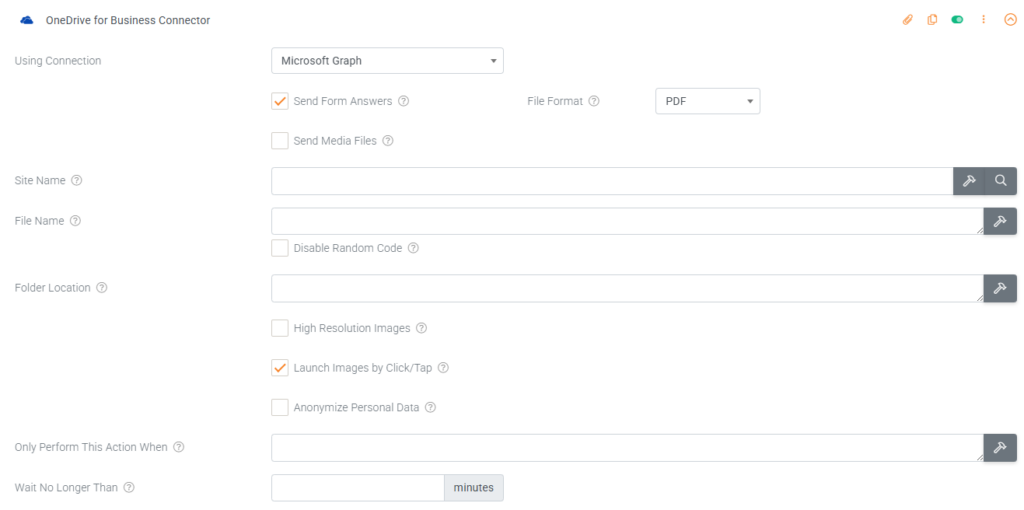Show help for Send Form Answers
The height and width of the screenshot is (510, 1024).
tap(404, 101)
